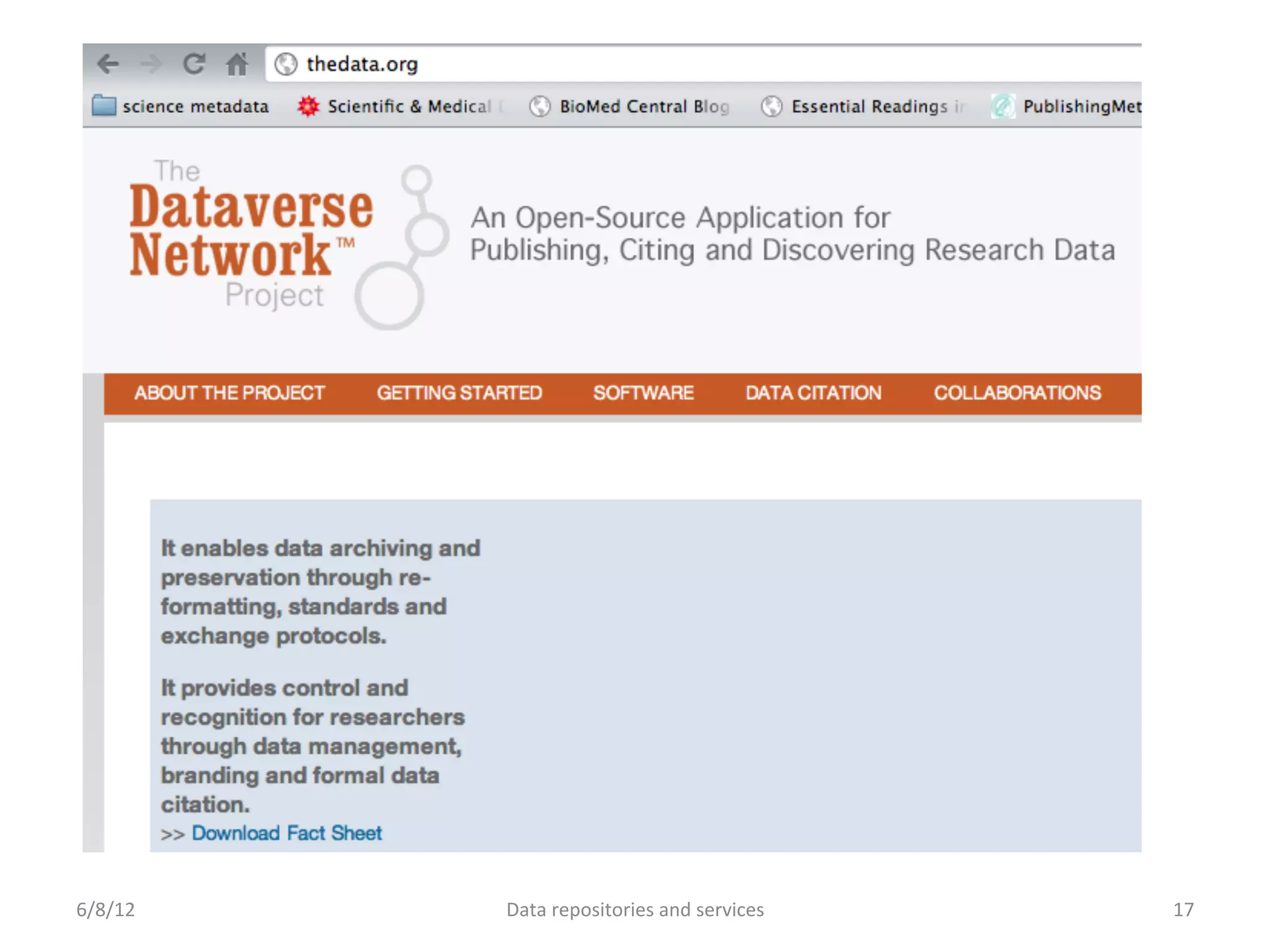Click the slide footer "Data repositories and services"
This screenshot has width=1270, height=952.
click(x=635, y=909)
